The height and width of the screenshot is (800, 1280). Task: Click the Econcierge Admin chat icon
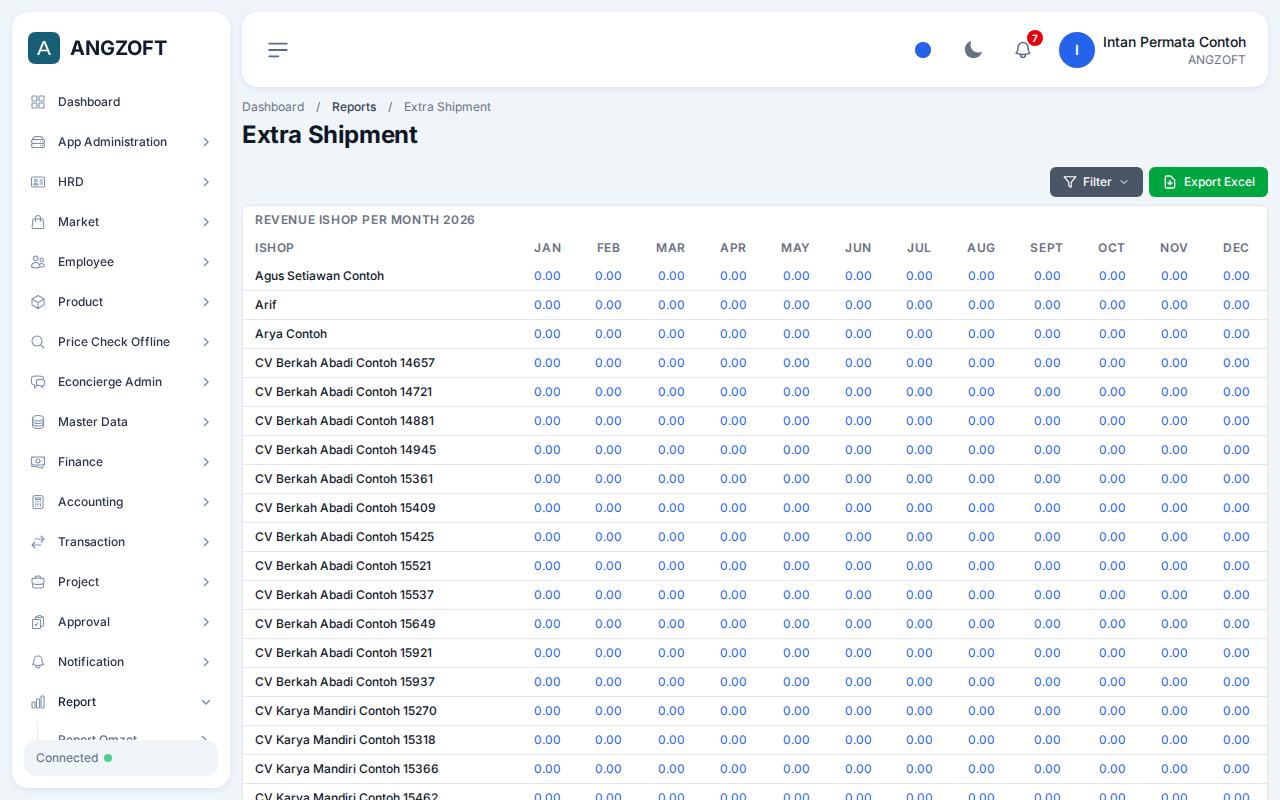coord(38,382)
